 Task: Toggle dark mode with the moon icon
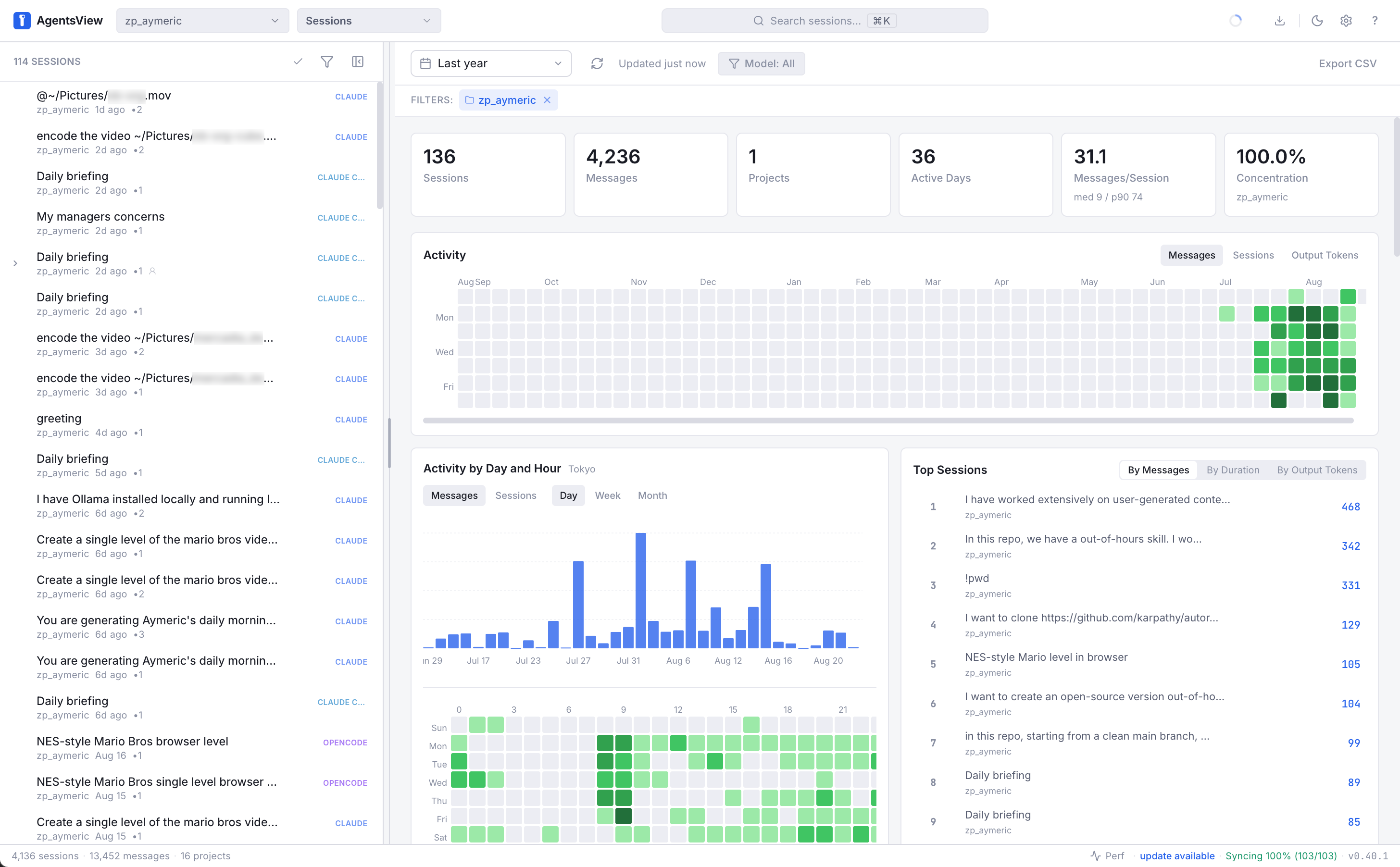pyautogui.click(x=1317, y=21)
